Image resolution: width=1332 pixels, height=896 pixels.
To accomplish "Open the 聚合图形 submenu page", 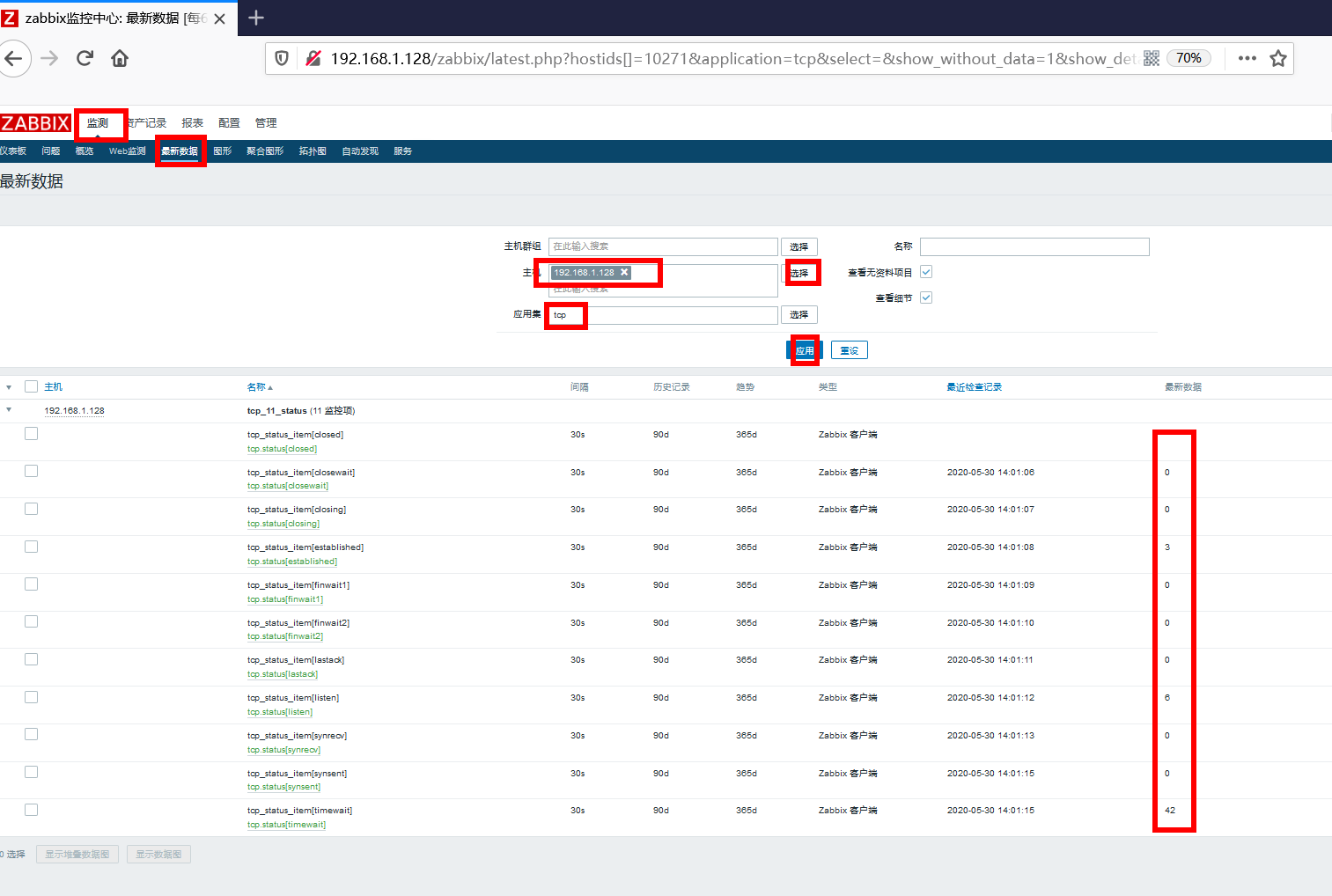I will click(x=265, y=151).
